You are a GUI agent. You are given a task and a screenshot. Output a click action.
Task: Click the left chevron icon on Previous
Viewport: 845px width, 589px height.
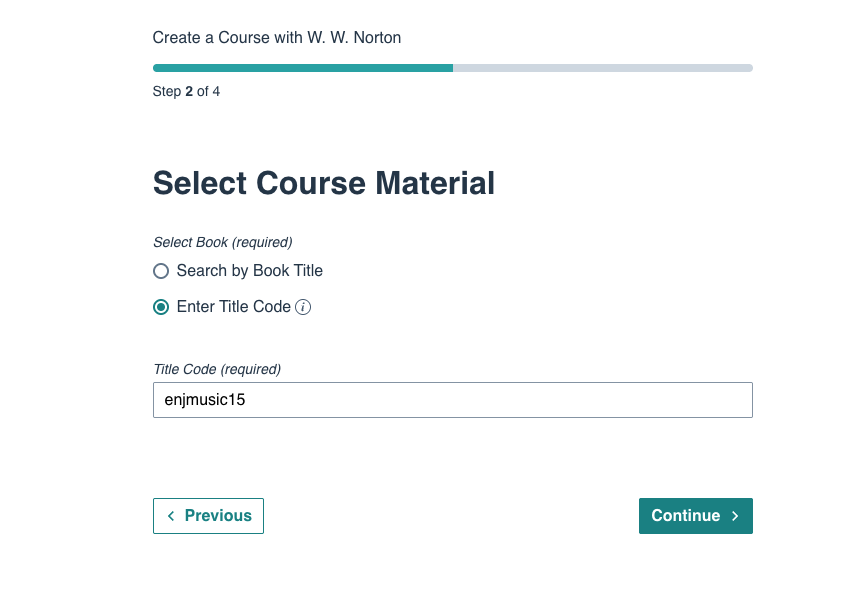click(171, 516)
